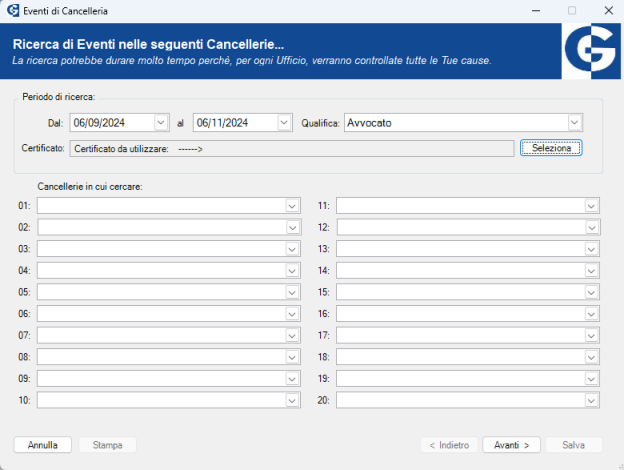This screenshot has width=624, height=470.
Task: Open the Cancelleria 10 dropdown arrow
Action: (292, 400)
